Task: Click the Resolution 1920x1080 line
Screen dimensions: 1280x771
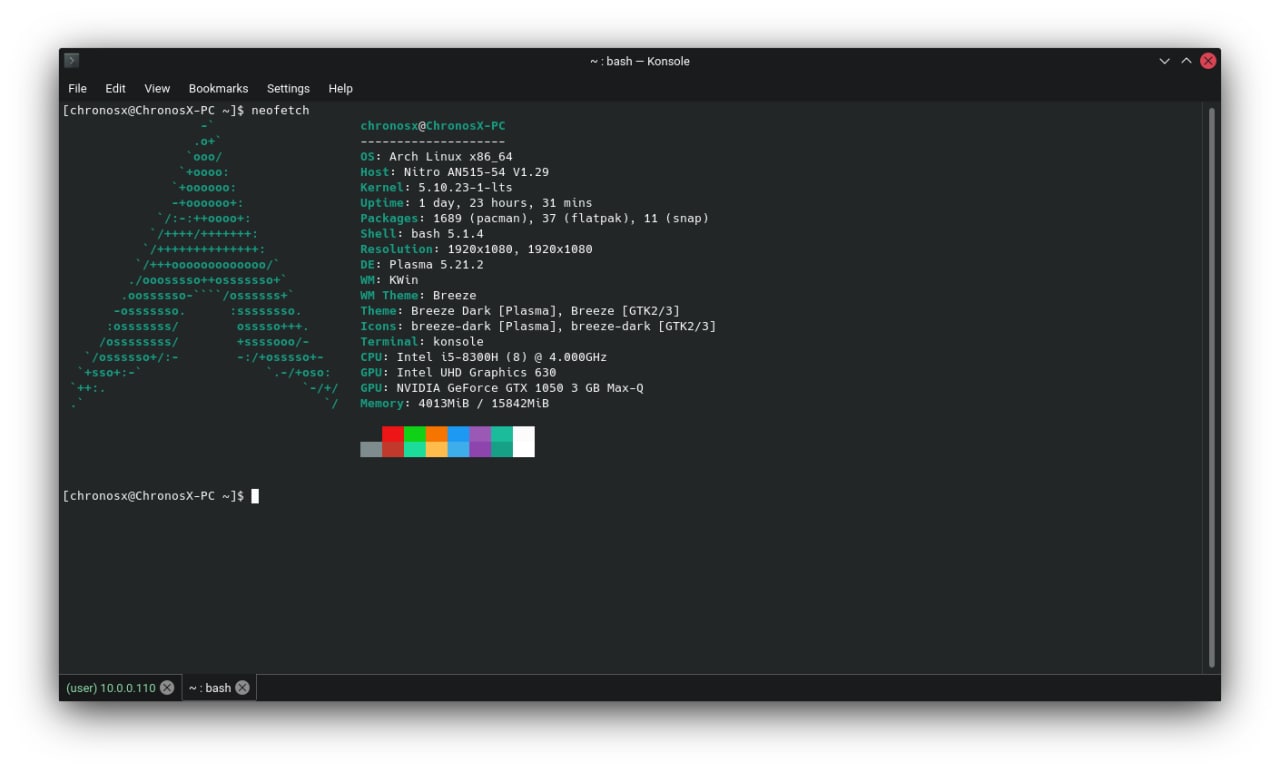Action: 476,249
